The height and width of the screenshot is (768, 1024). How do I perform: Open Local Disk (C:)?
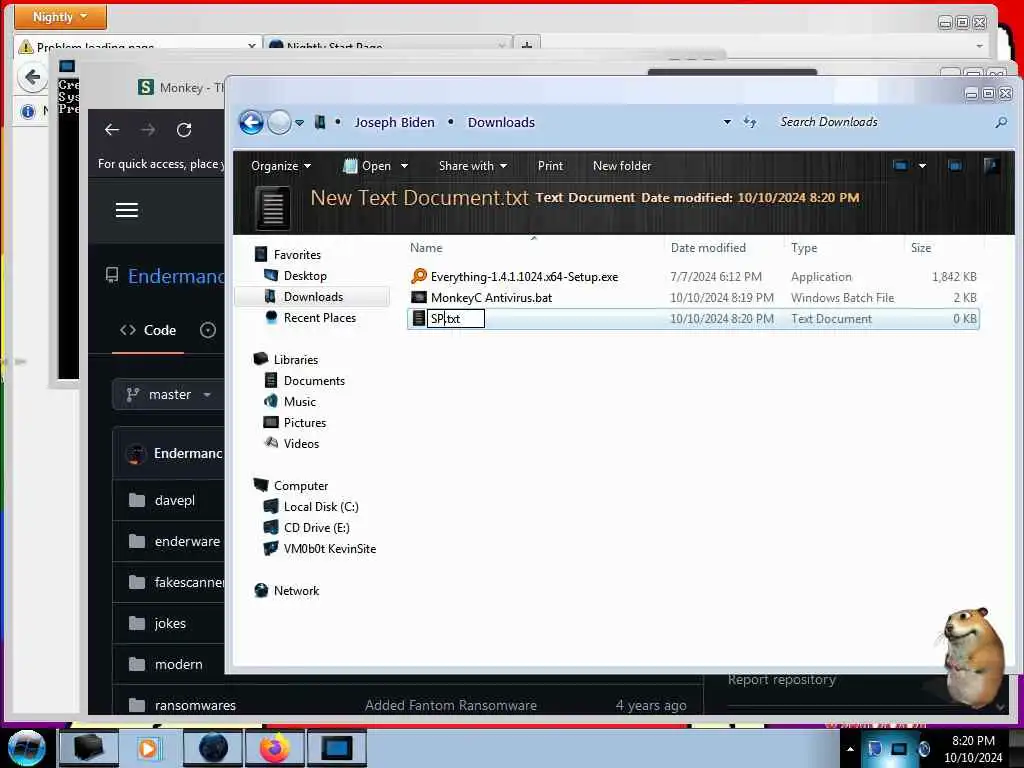pos(321,507)
